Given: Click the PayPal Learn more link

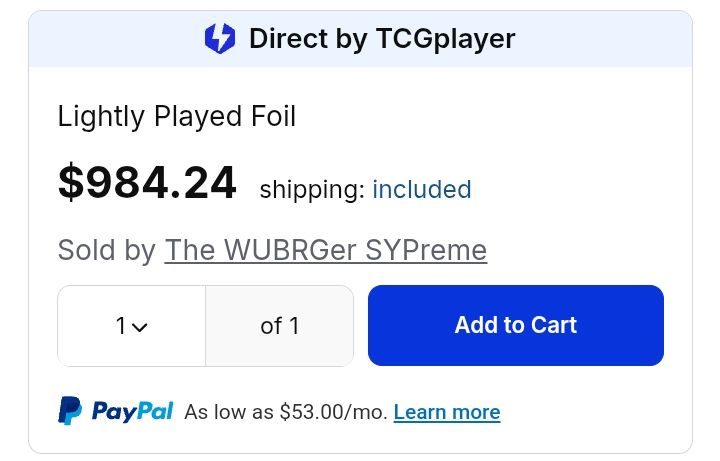Looking at the screenshot, I should pos(447,412).
